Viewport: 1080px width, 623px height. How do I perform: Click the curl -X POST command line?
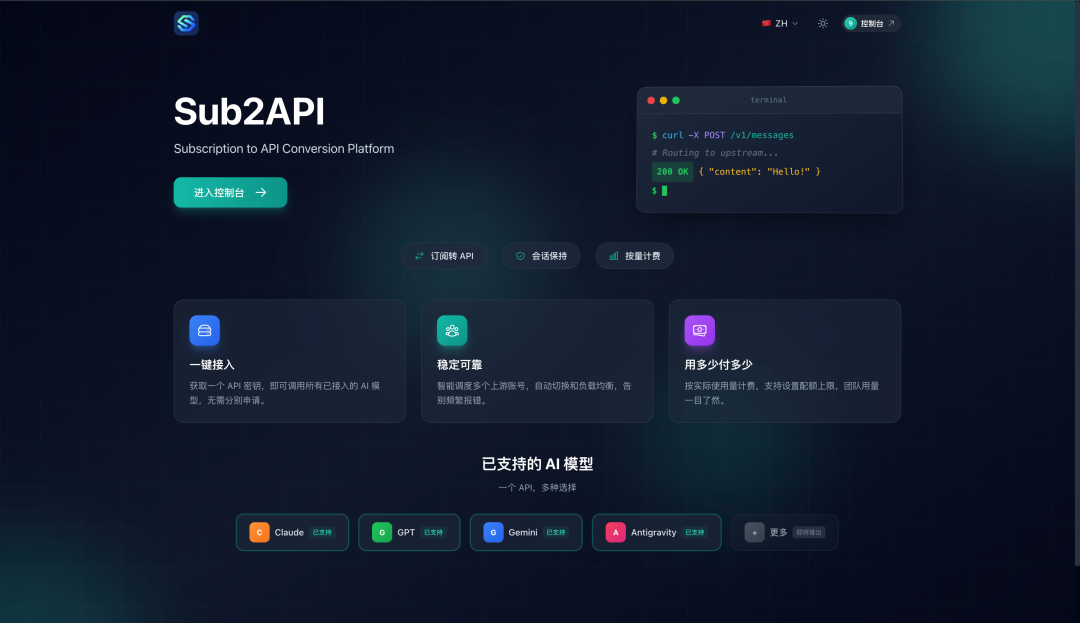tap(723, 135)
